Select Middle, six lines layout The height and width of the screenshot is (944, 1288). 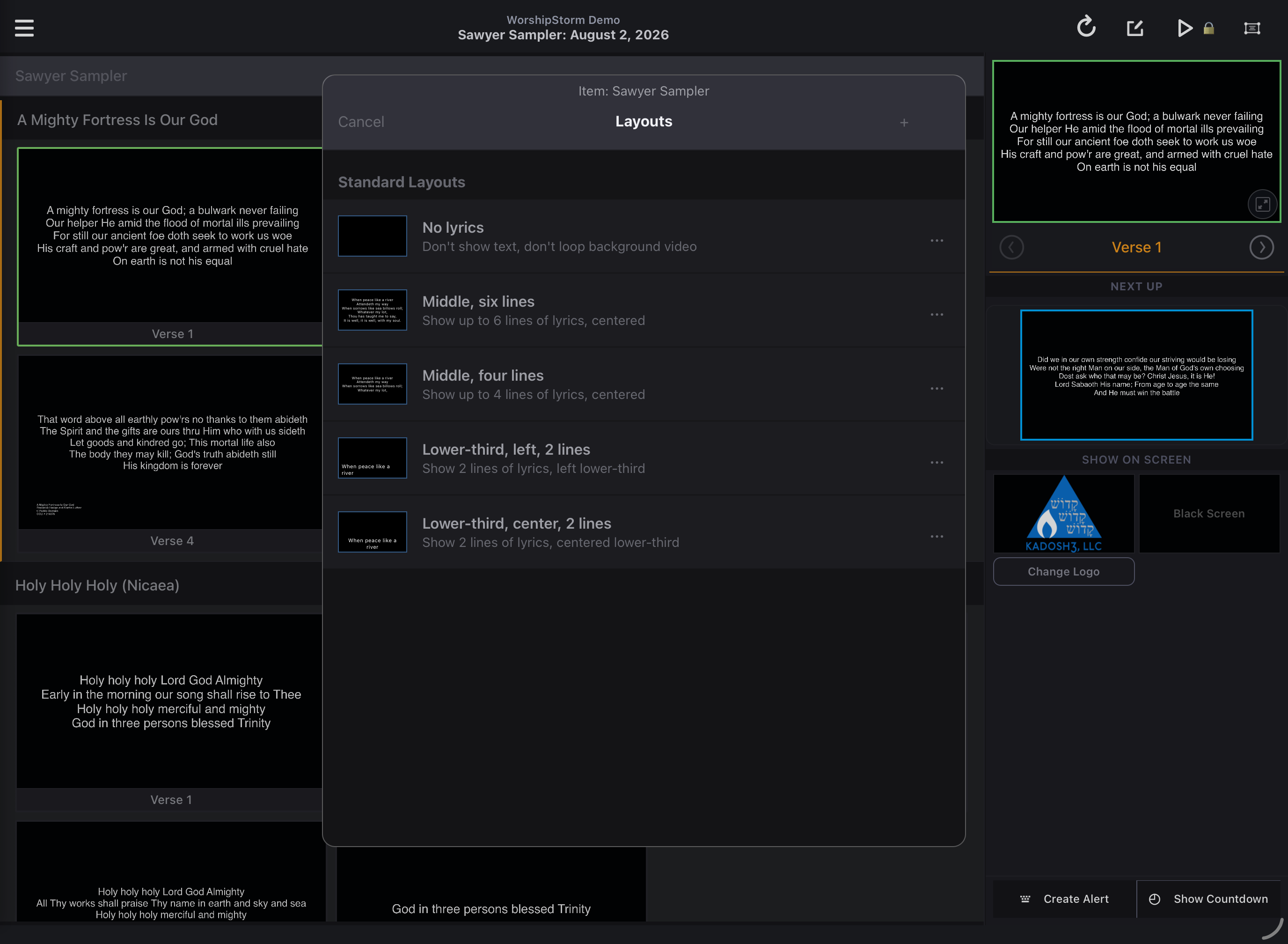644,310
